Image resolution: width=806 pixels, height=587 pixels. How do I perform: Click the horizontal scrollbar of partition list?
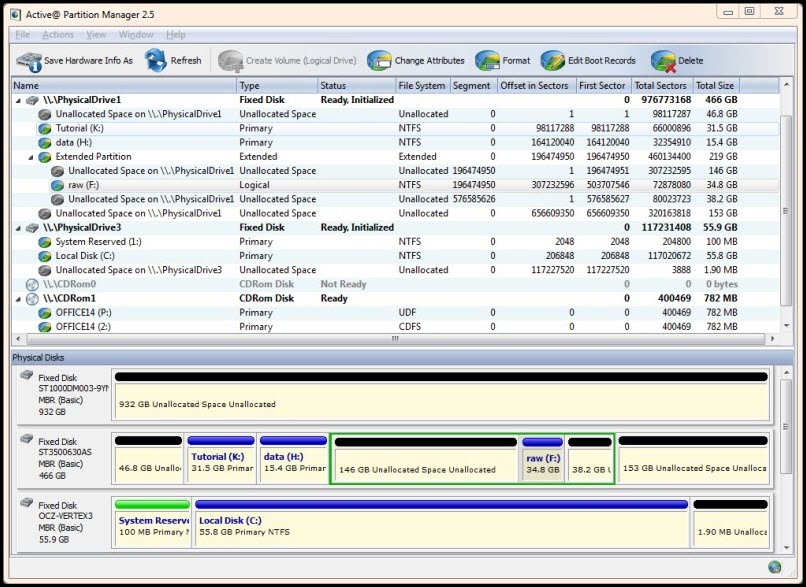coord(395,339)
